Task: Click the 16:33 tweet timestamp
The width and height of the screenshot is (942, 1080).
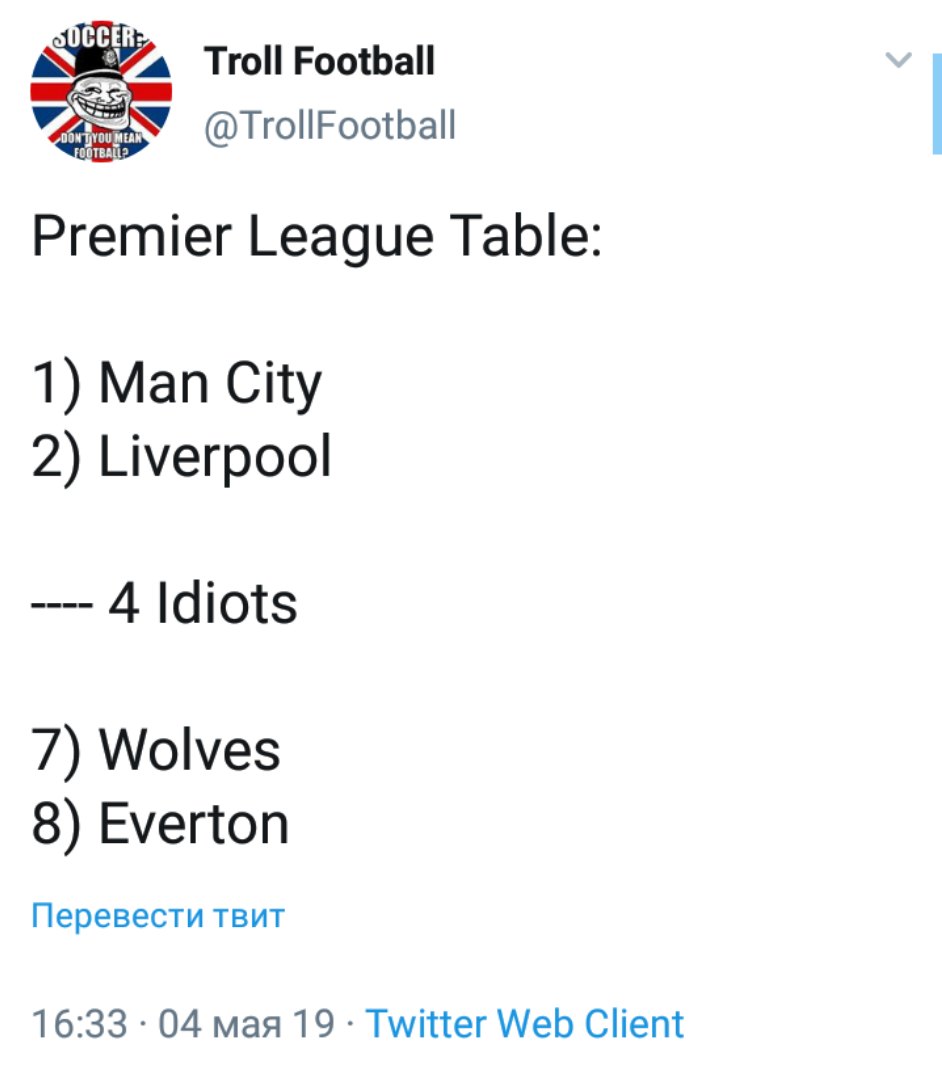Action: 79,1024
